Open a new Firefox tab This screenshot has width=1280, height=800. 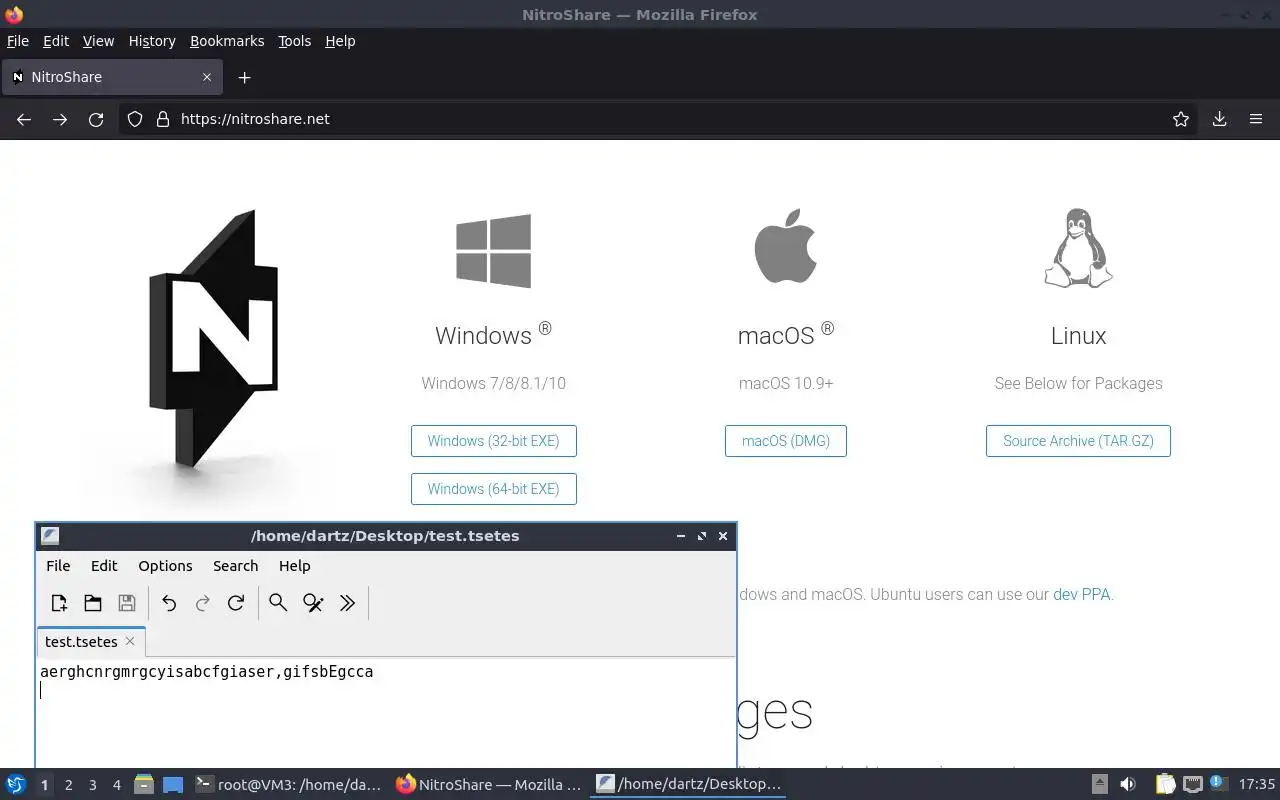(x=244, y=77)
